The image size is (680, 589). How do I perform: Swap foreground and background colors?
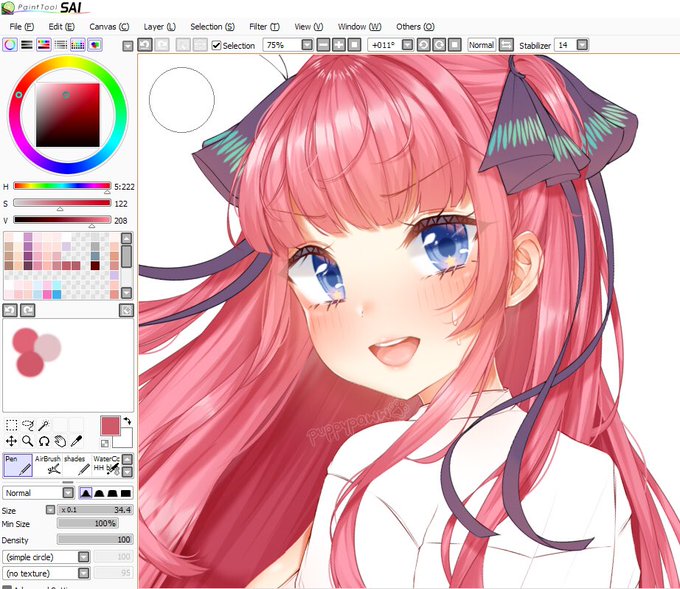point(127,421)
